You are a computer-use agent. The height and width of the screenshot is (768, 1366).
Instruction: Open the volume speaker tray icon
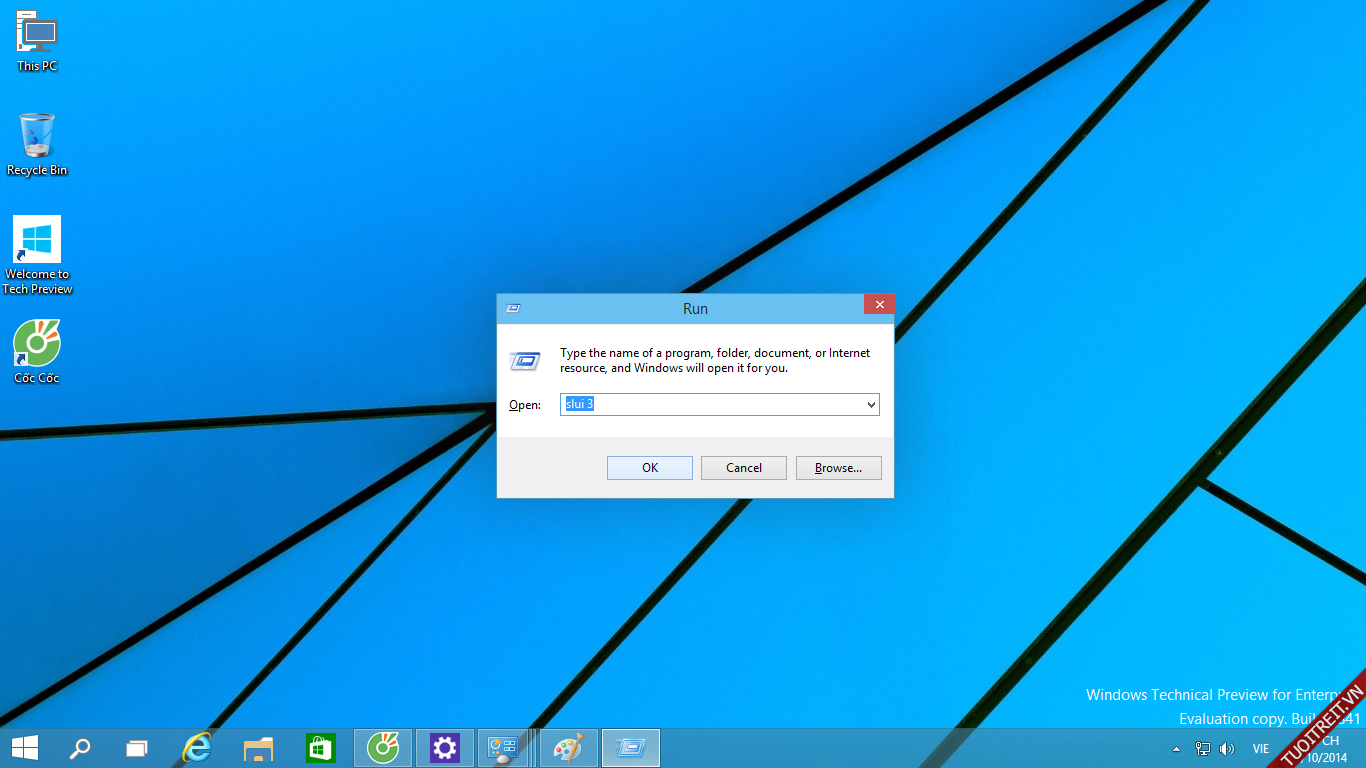click(1227, 749)
